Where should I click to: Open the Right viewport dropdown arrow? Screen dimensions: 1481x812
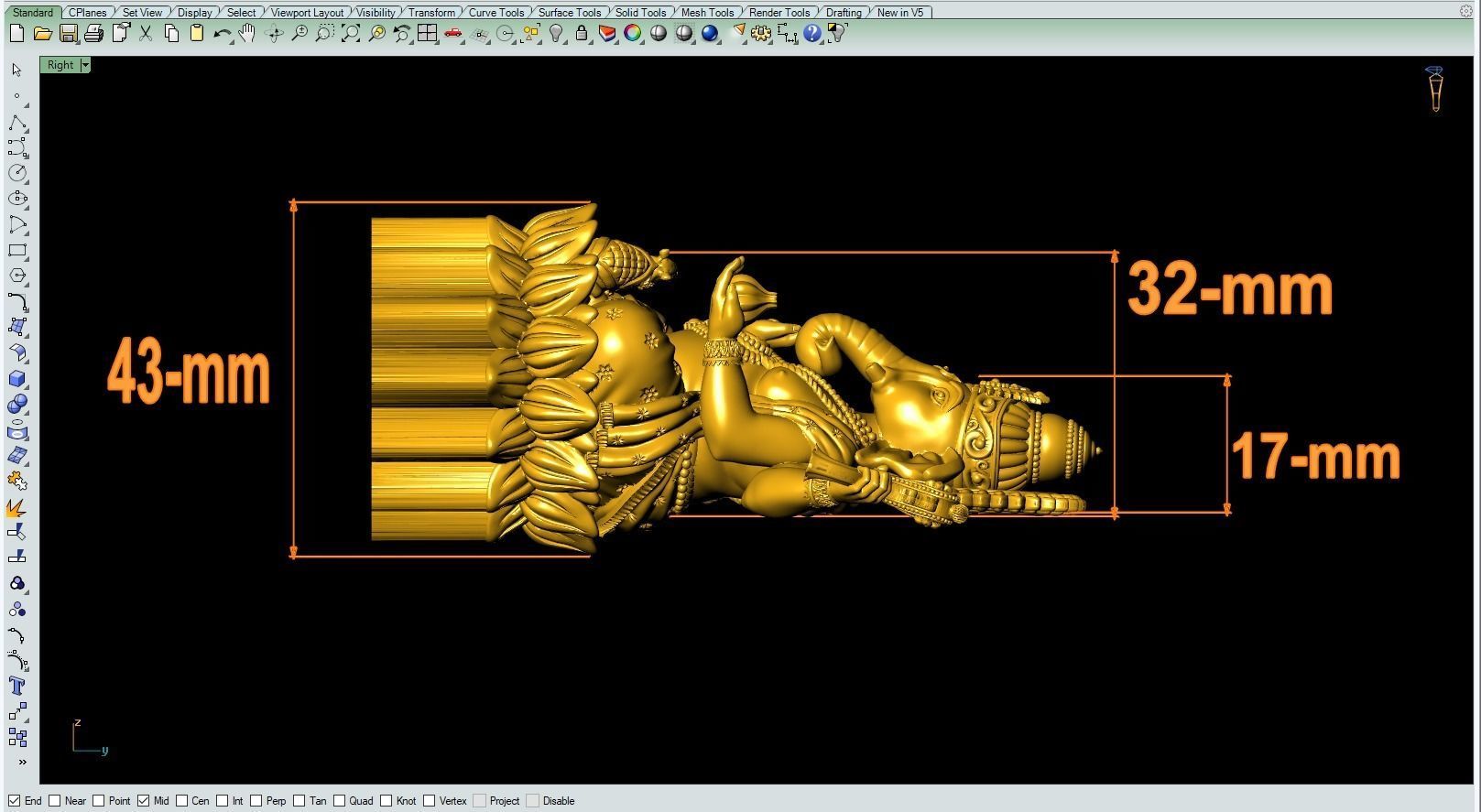[x=85, y=65]
